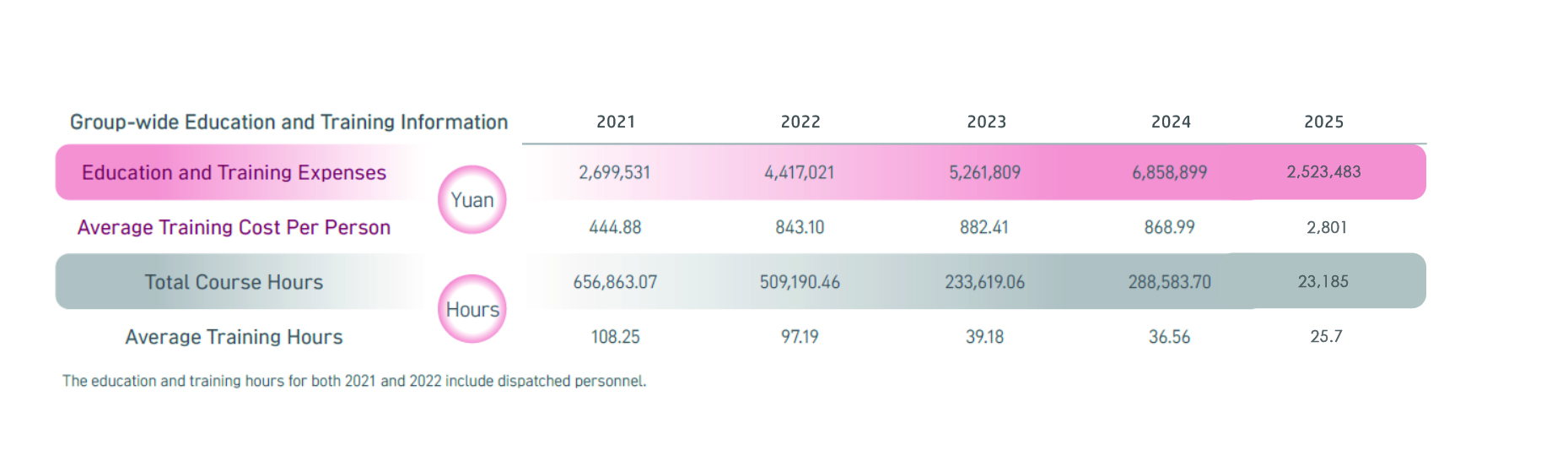This screenshot has height=461, width=1568.
Task: Click the pink Yuan unit badge
Action: [471, 200]
